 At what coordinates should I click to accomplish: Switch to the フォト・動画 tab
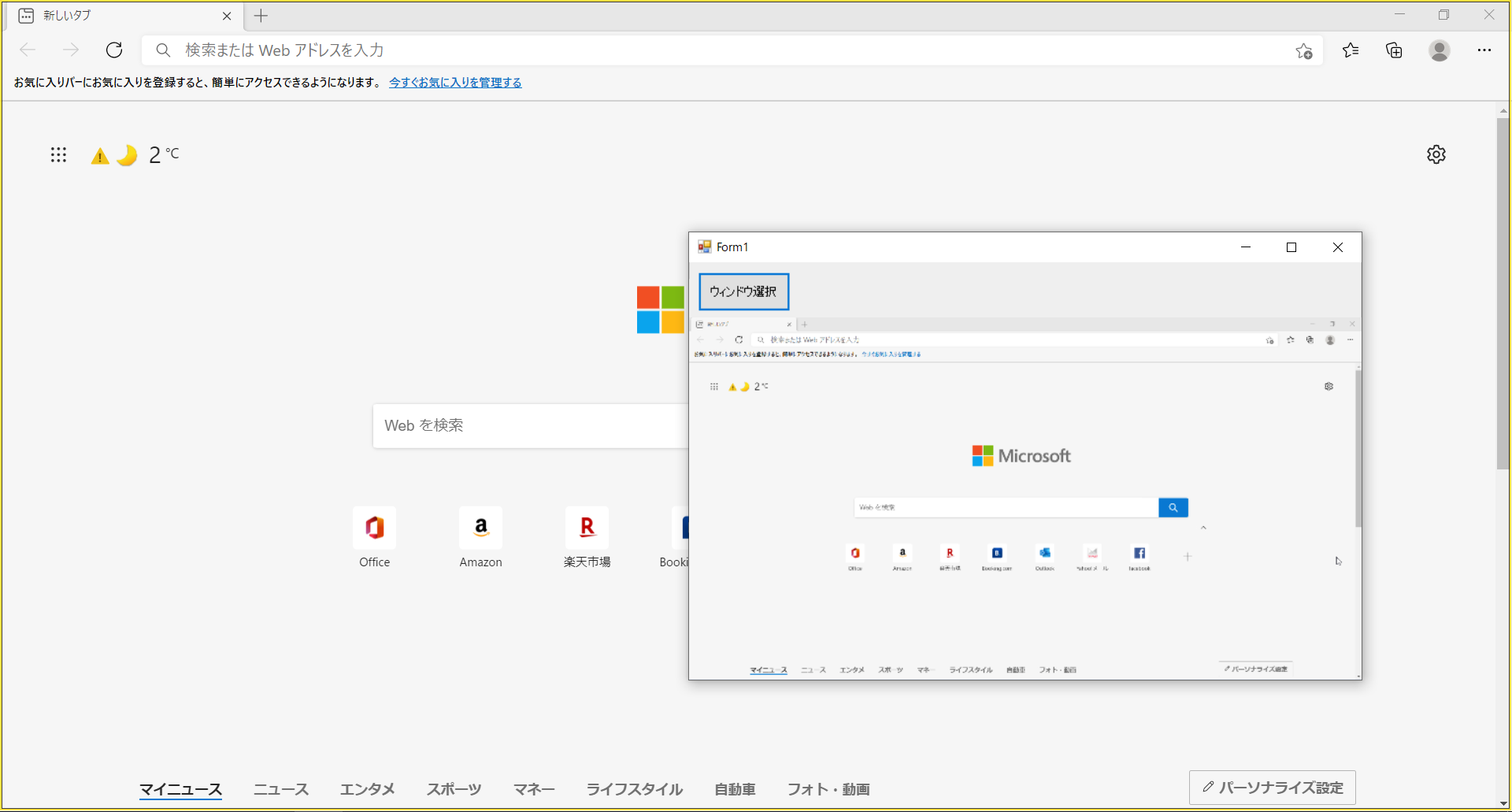coord(829,789)
